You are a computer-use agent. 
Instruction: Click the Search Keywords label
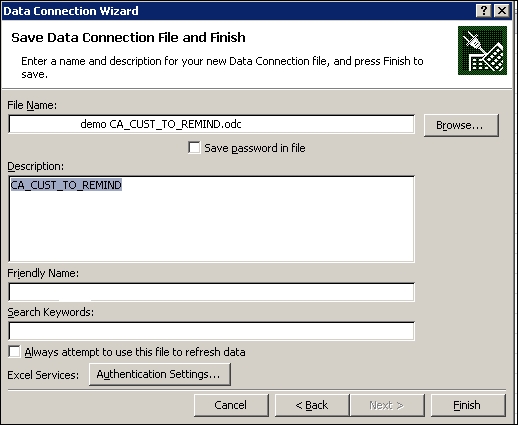pos(51,312)
